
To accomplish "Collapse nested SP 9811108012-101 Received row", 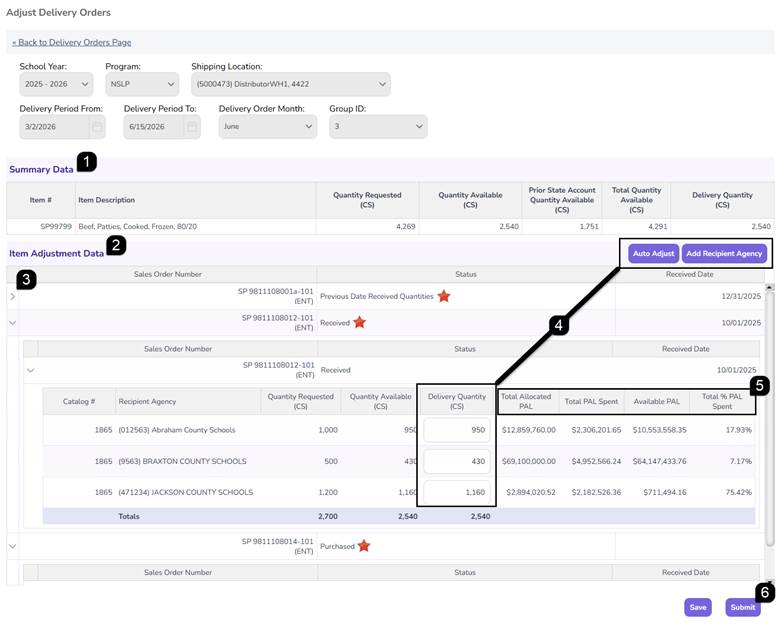I will (31, 370).
